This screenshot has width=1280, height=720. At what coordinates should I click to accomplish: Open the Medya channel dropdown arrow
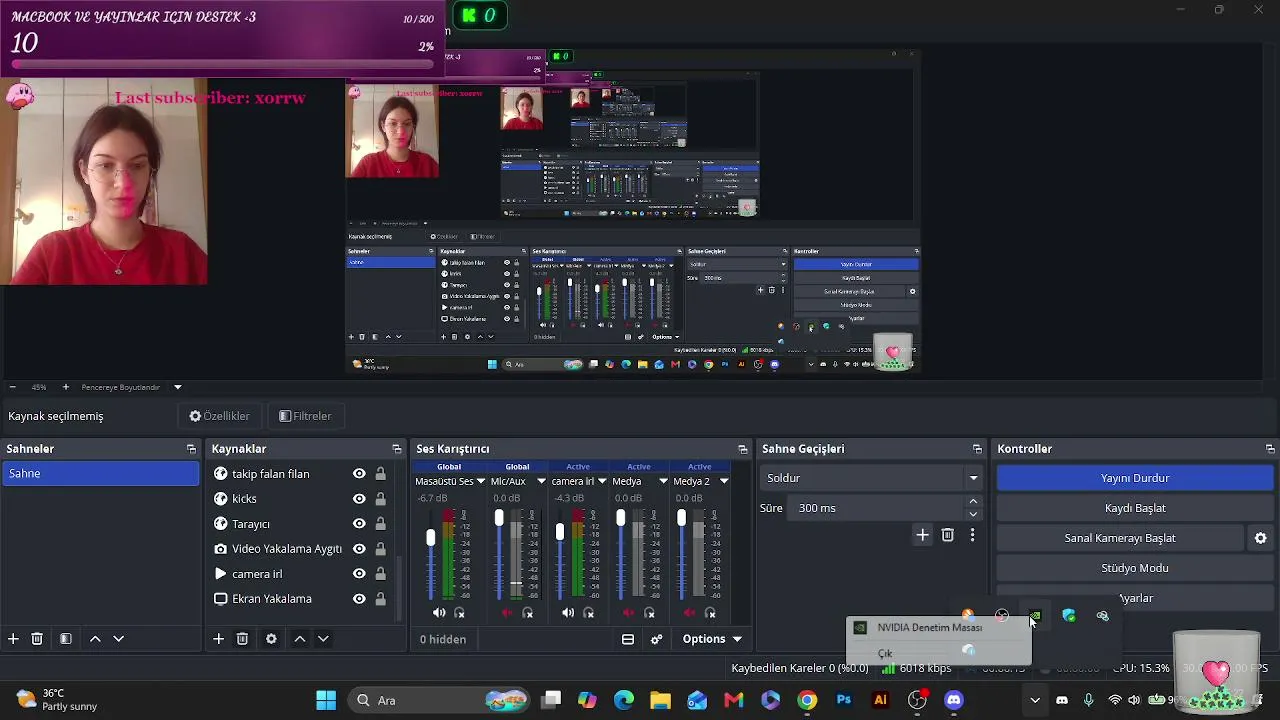pyautogui.click(x=663, y=481)
